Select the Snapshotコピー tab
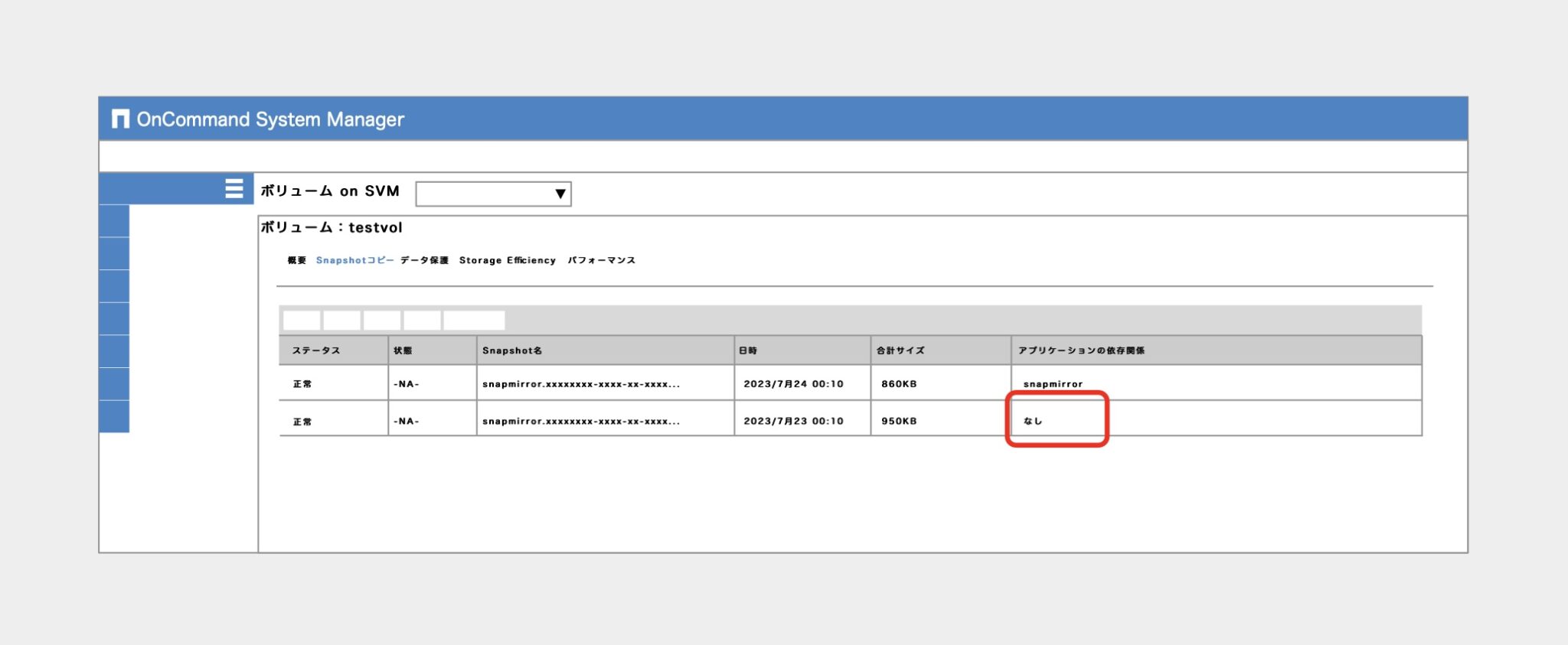1568x645 pixels. click(x=354, y=261)
